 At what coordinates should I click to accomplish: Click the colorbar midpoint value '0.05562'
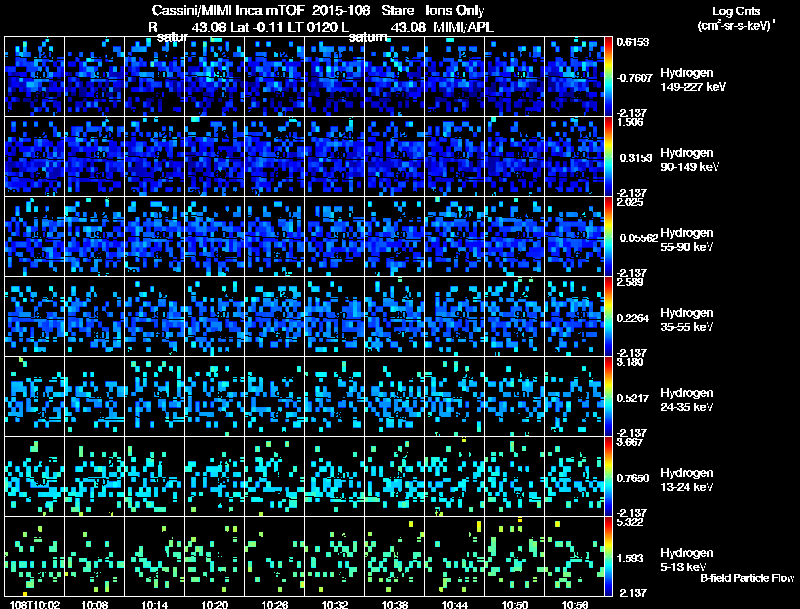tap(638, 238)
